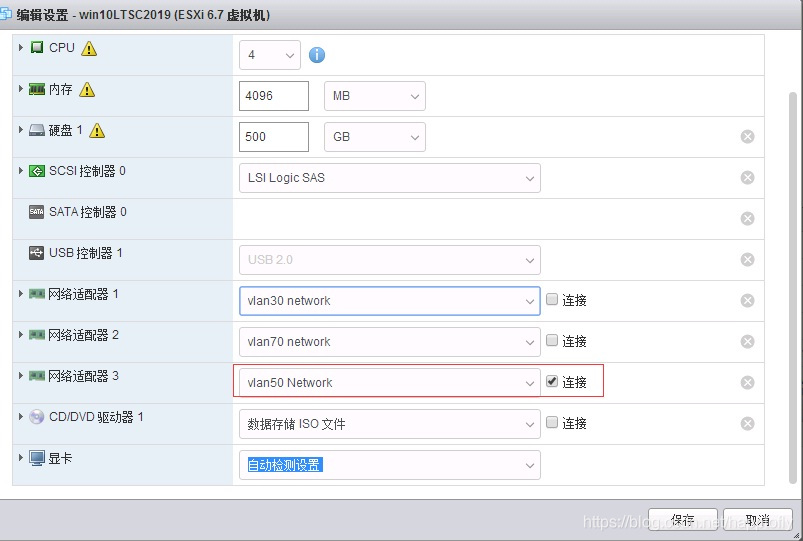Remove network adapter 2 with its X icon
The height and width of the screenshot is (541, 803).
747,341
